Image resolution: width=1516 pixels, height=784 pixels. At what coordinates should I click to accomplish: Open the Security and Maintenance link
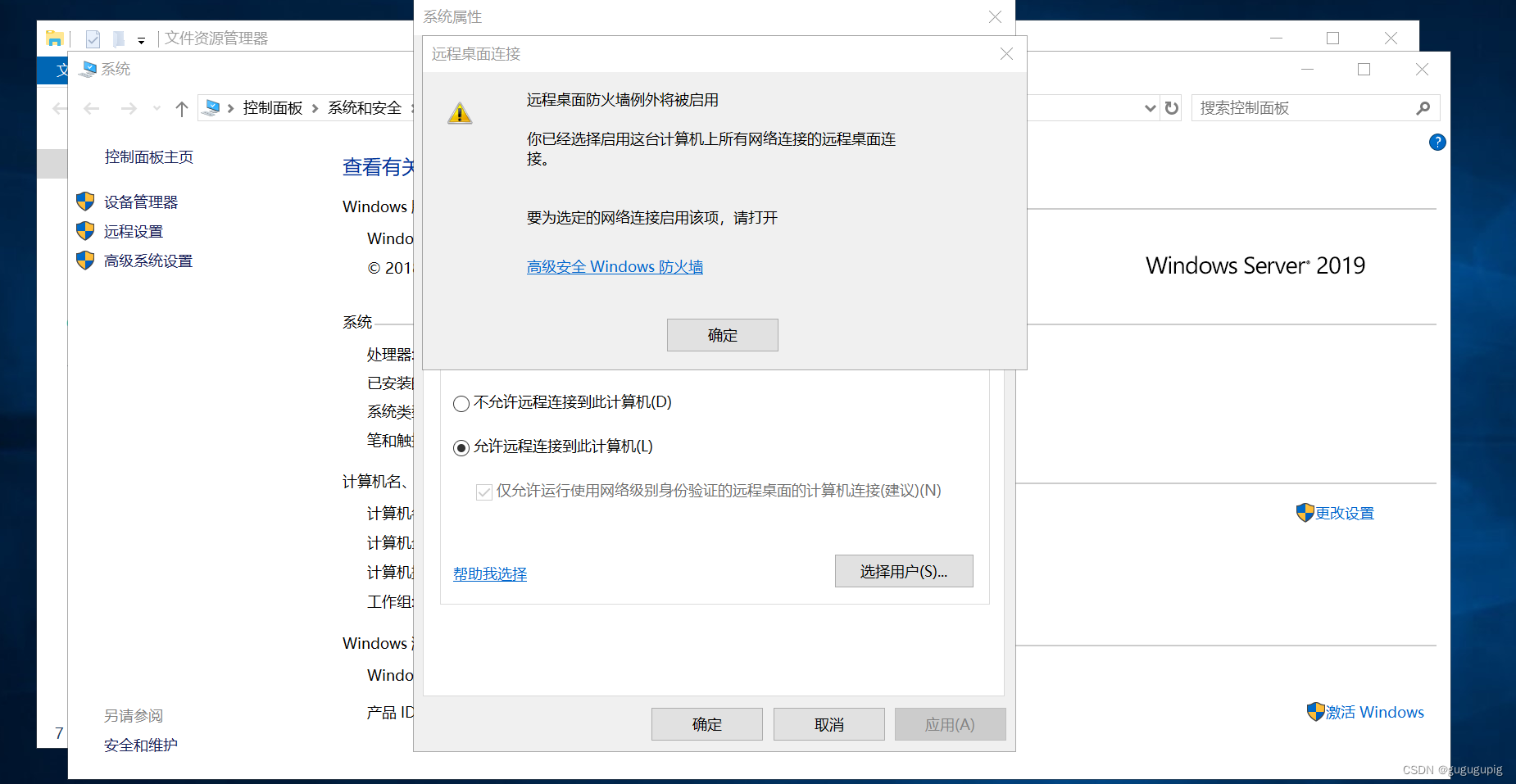[x=141, y=745]
